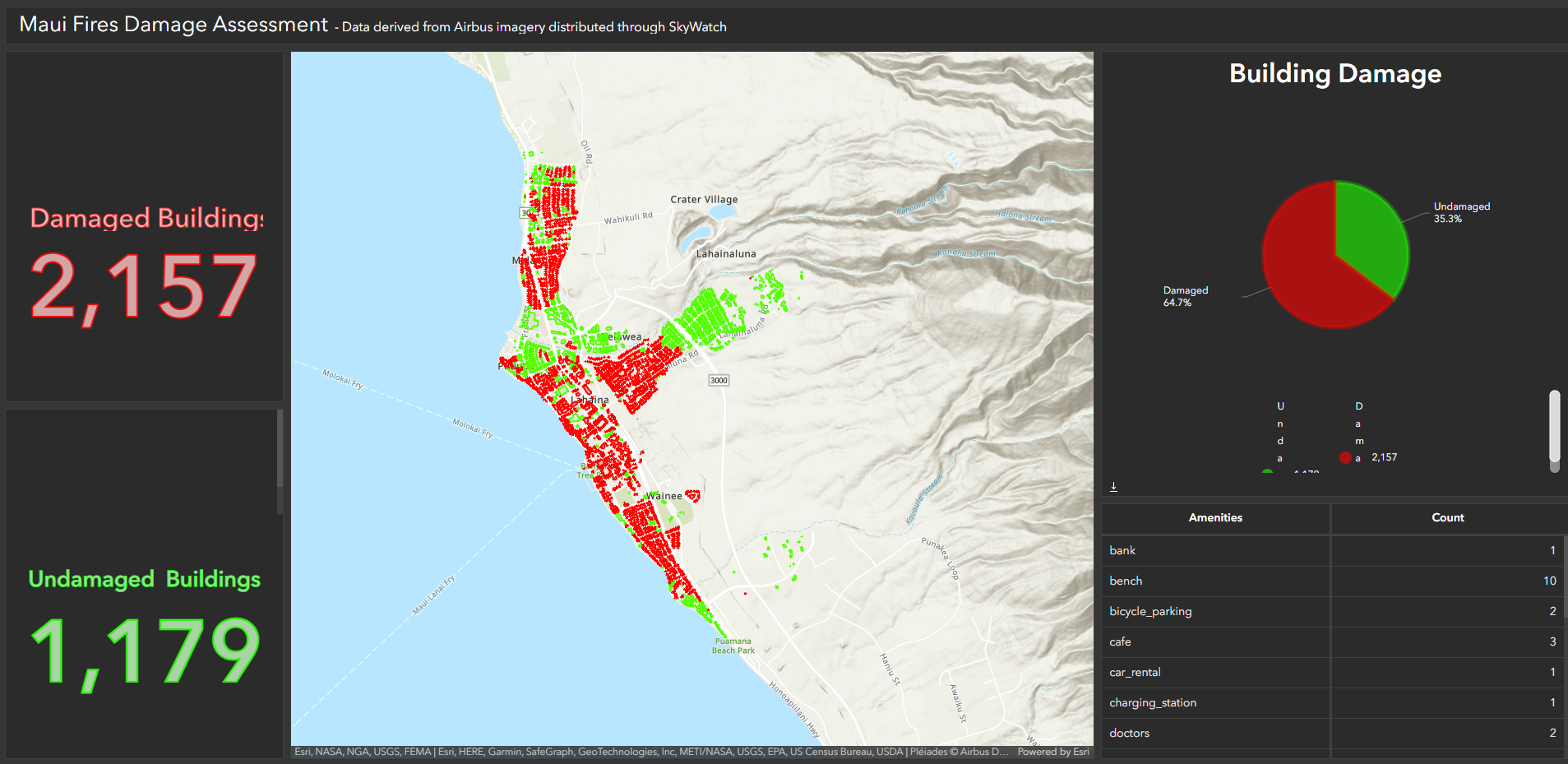Screen dimensions: 1568x764
Task: Click the Powered by Esri link
Action: pos(1052,752)
